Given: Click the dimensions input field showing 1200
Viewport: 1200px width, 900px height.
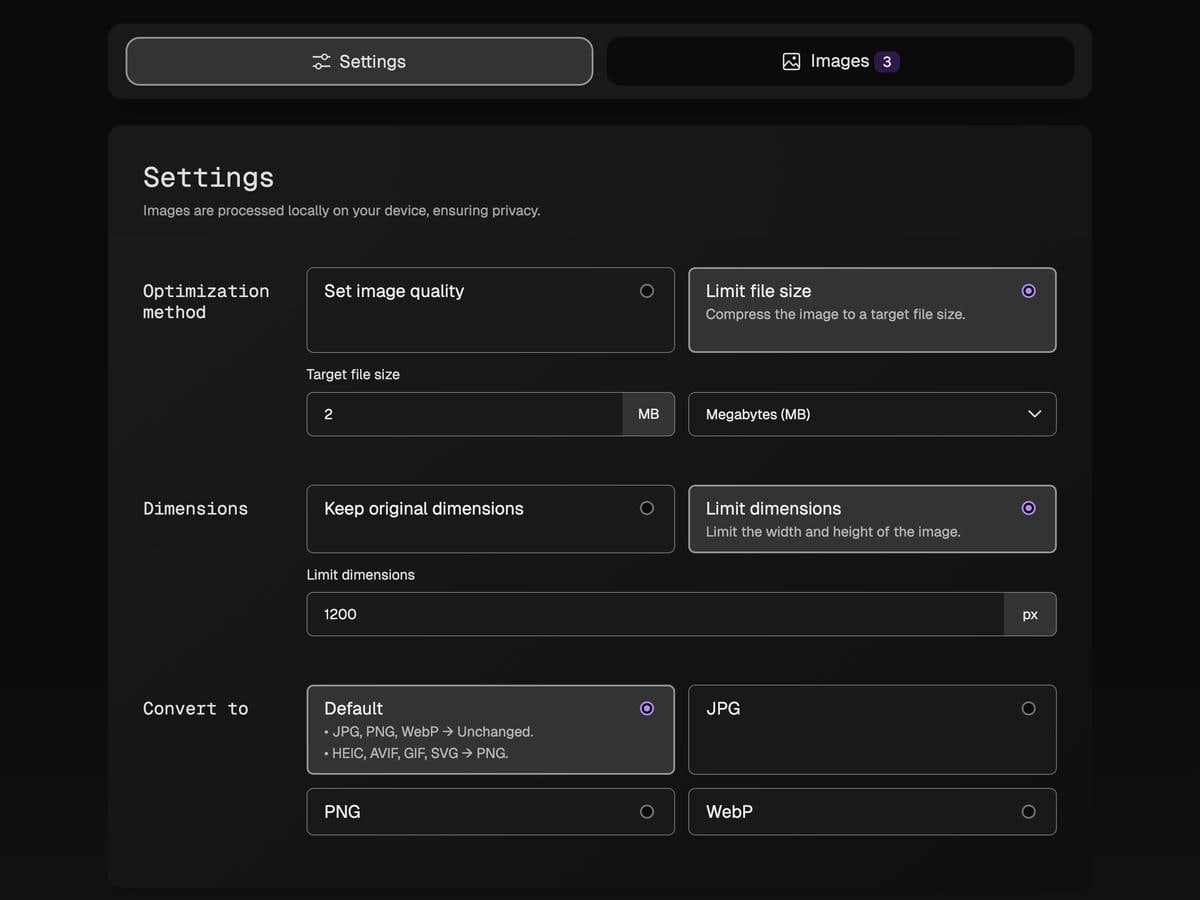Looking at the screenshot, I should point(654,614).
